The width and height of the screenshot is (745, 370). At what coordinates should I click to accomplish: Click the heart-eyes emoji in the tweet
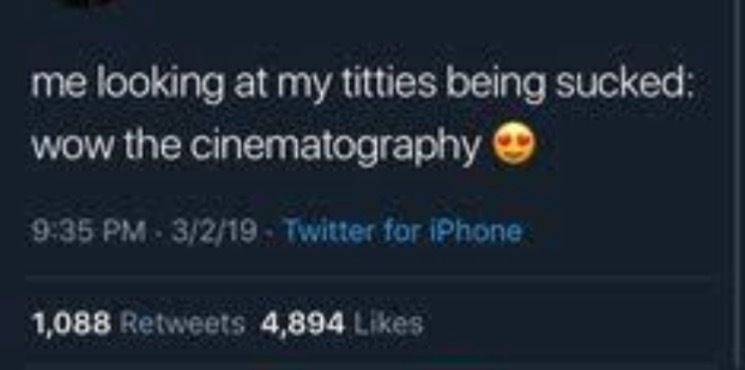coord(515,144)
